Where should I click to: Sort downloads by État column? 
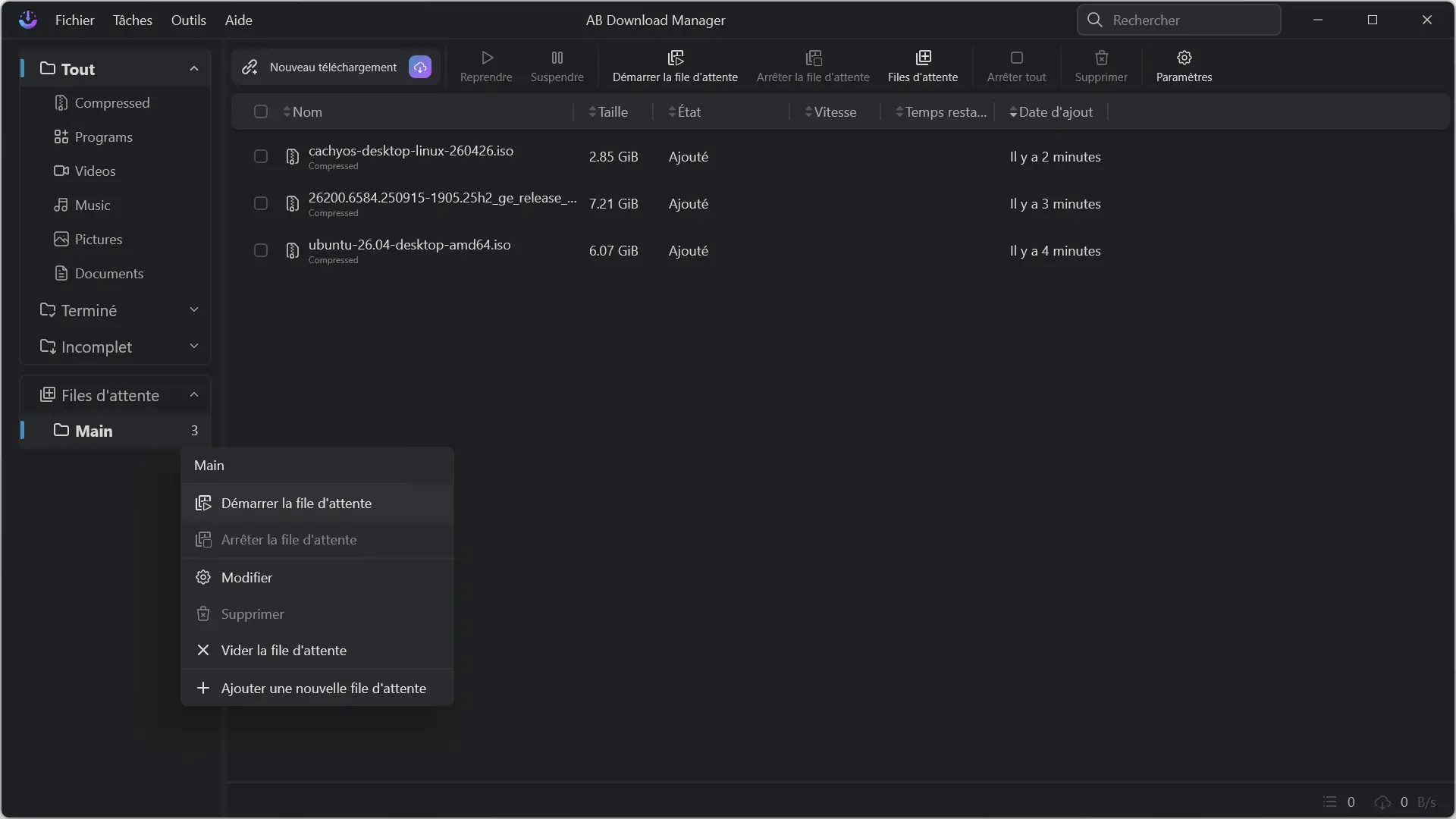[x=684, y=111]
